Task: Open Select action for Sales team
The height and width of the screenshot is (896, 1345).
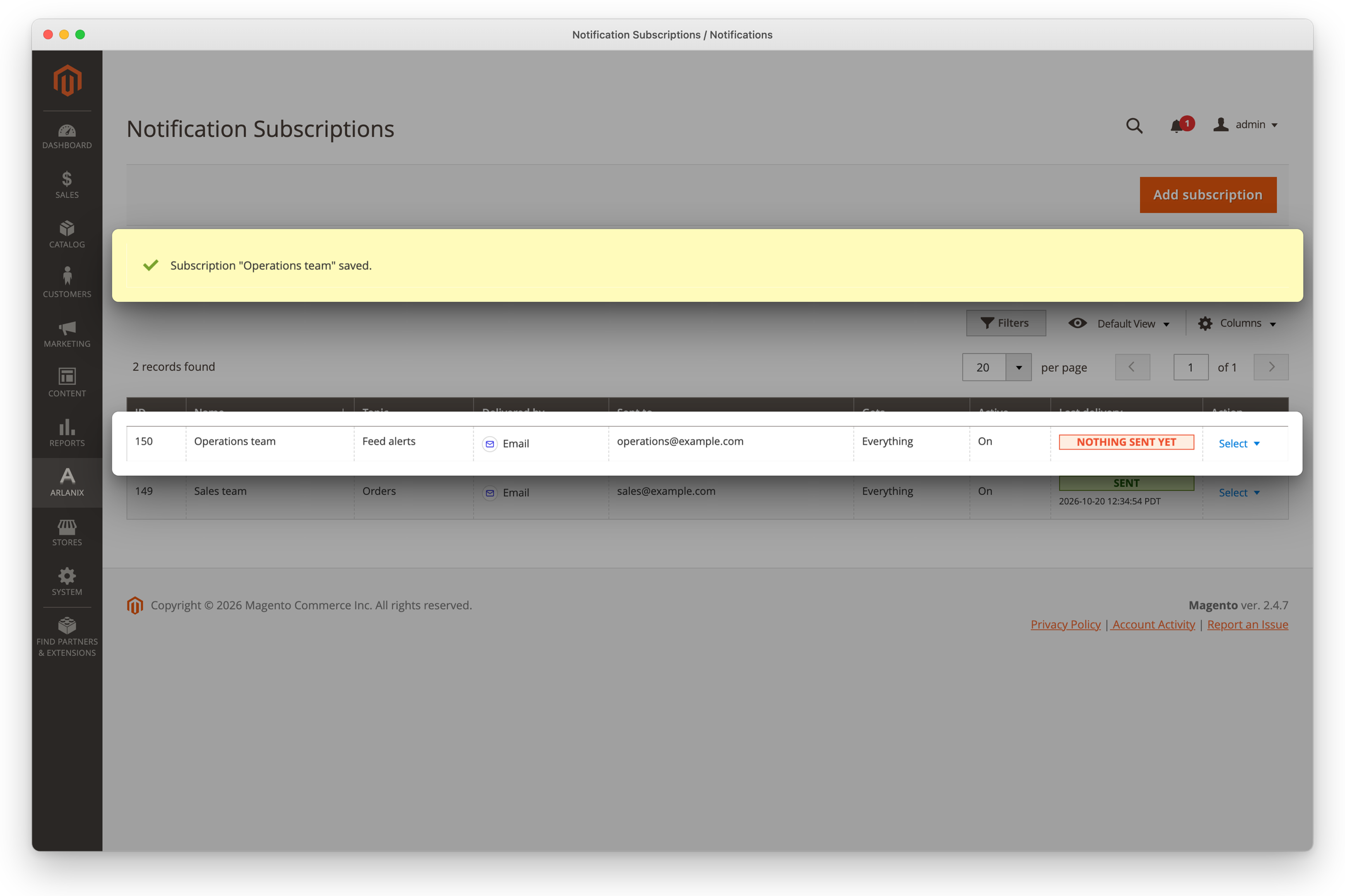Action: coord(1239,493)
